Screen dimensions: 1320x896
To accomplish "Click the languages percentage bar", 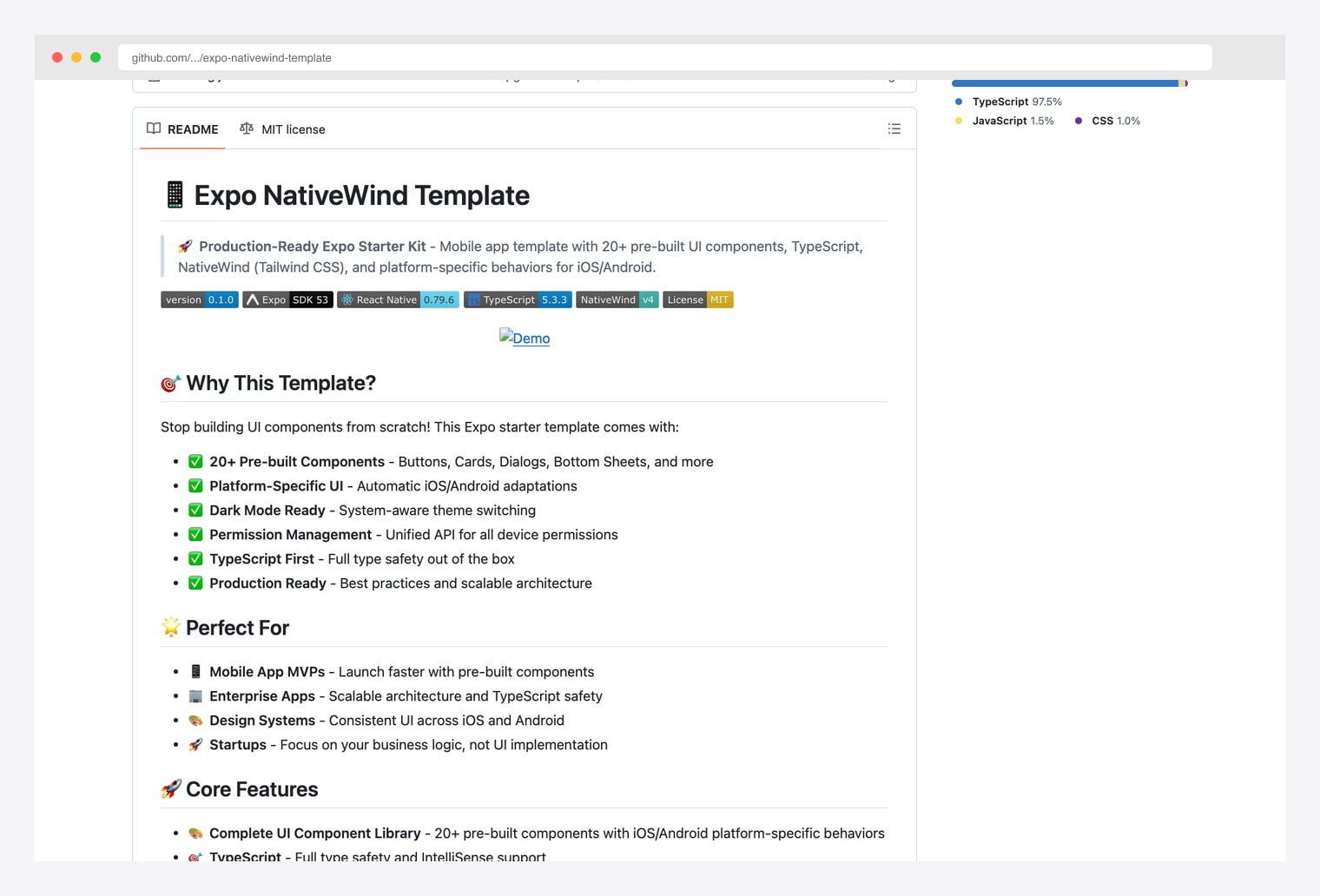I will [1070, 83].
